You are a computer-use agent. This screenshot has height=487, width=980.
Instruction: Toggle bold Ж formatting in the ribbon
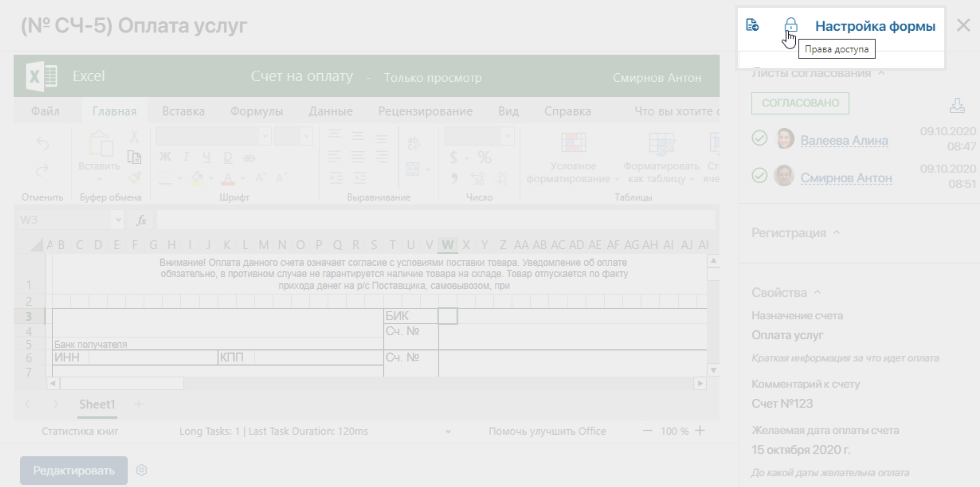pyautogui.click(x=165, y=158)
